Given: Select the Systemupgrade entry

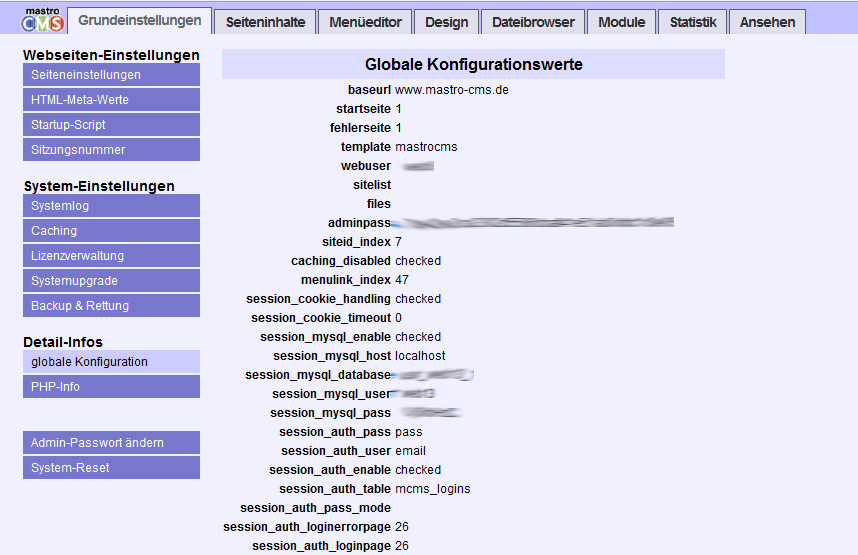Looking at the screenshot, I should click(x=111, y=281).
